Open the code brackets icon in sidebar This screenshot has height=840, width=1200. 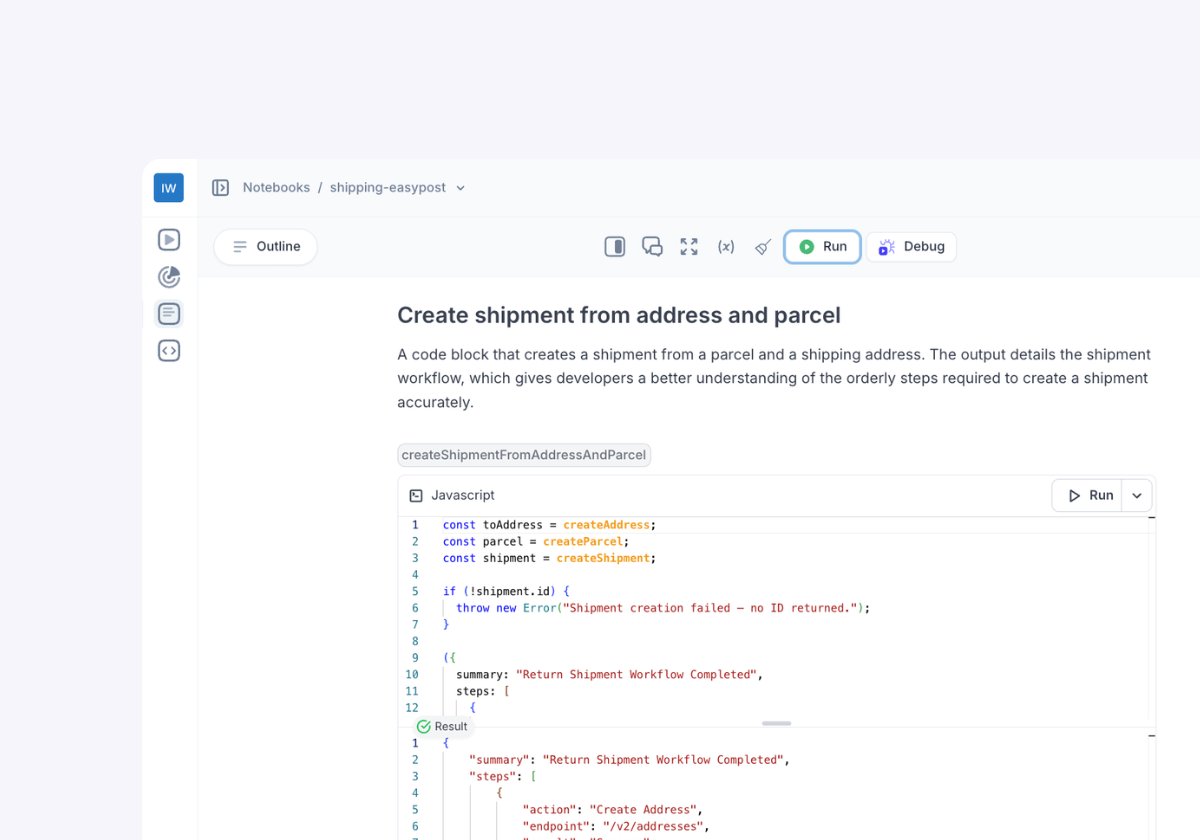(169, 351)
